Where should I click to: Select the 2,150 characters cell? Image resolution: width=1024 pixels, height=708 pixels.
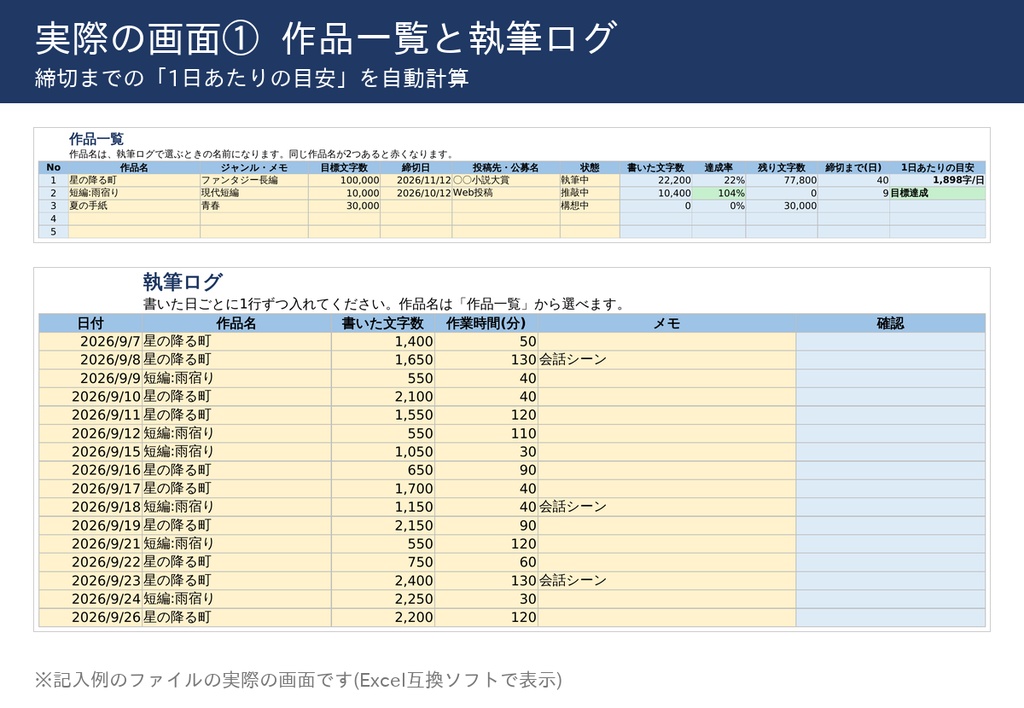[383, 525]
